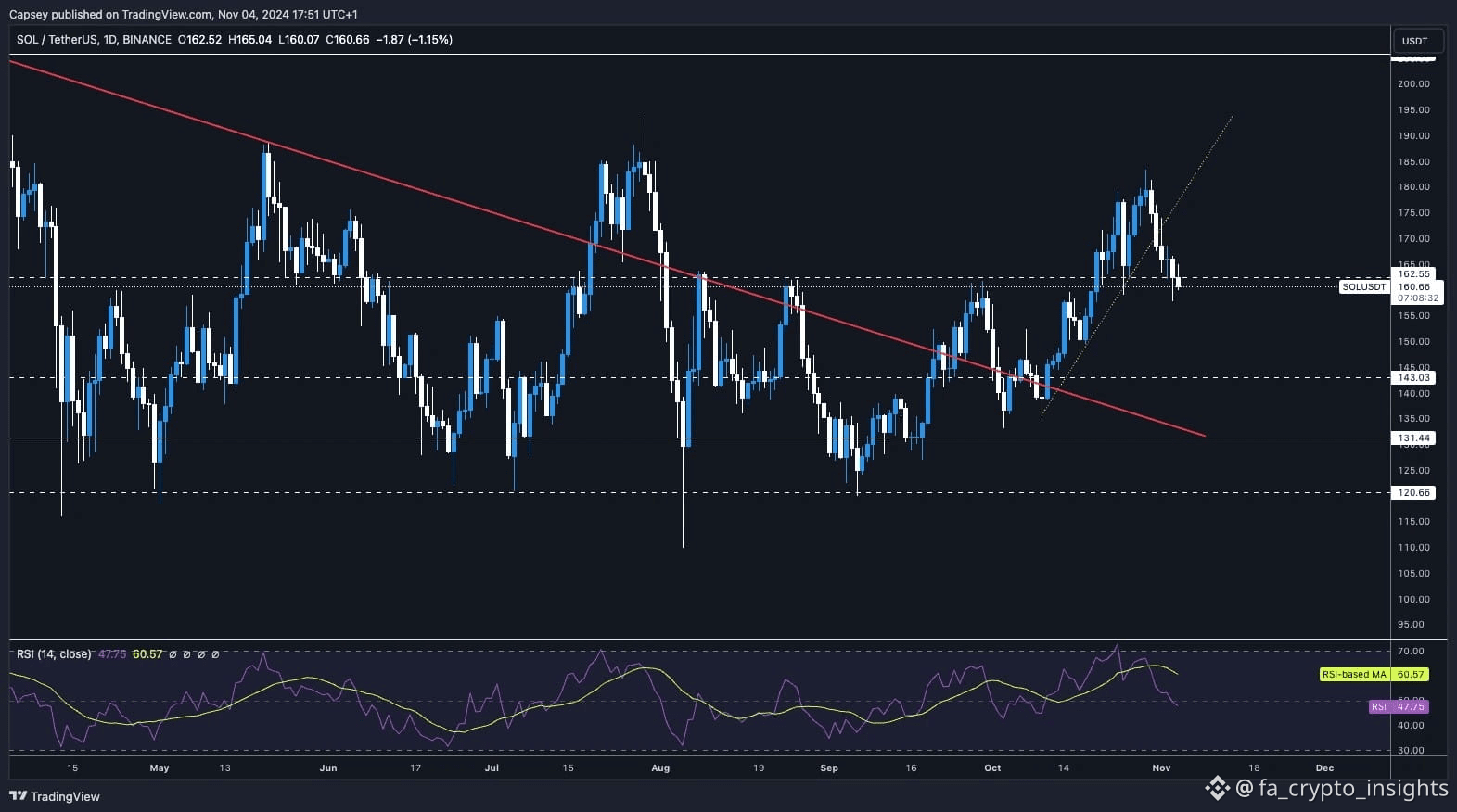Click the Sep date label
1457x812 pixels.
pos(829,768)
